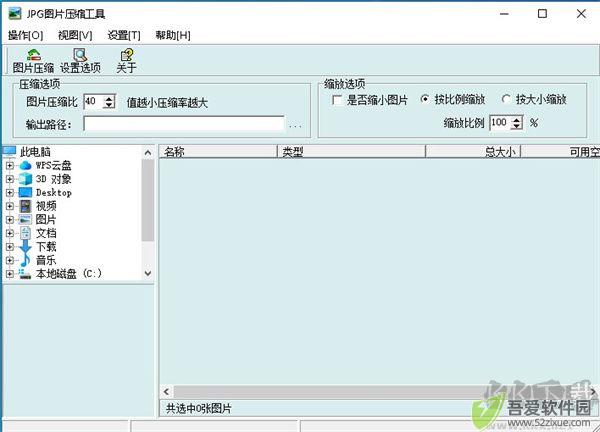Expand the 视频 tree node
The image size is (600, 432).
coord(10,206)
